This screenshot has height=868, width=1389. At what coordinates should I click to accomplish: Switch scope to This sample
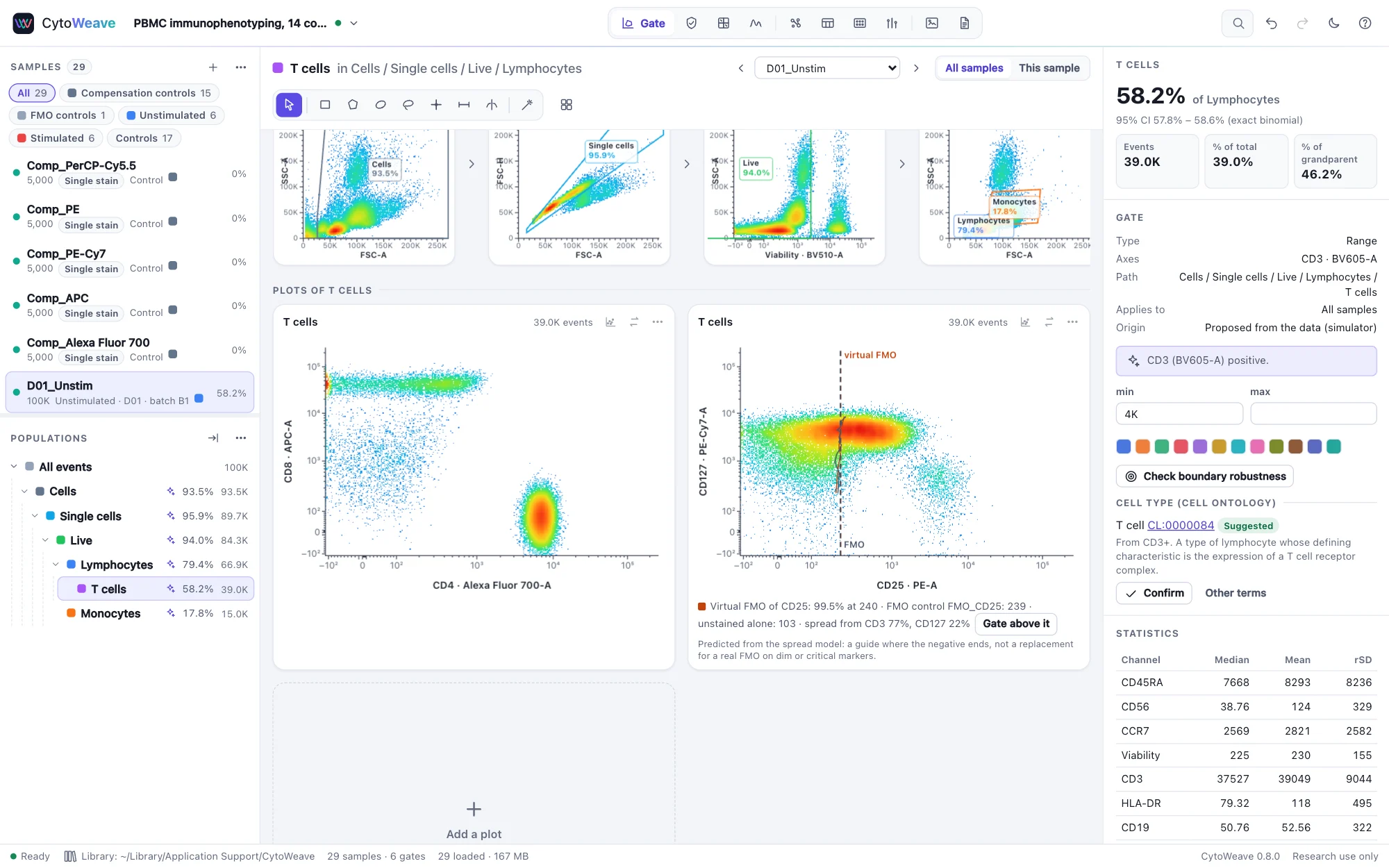pos(1049,68)
